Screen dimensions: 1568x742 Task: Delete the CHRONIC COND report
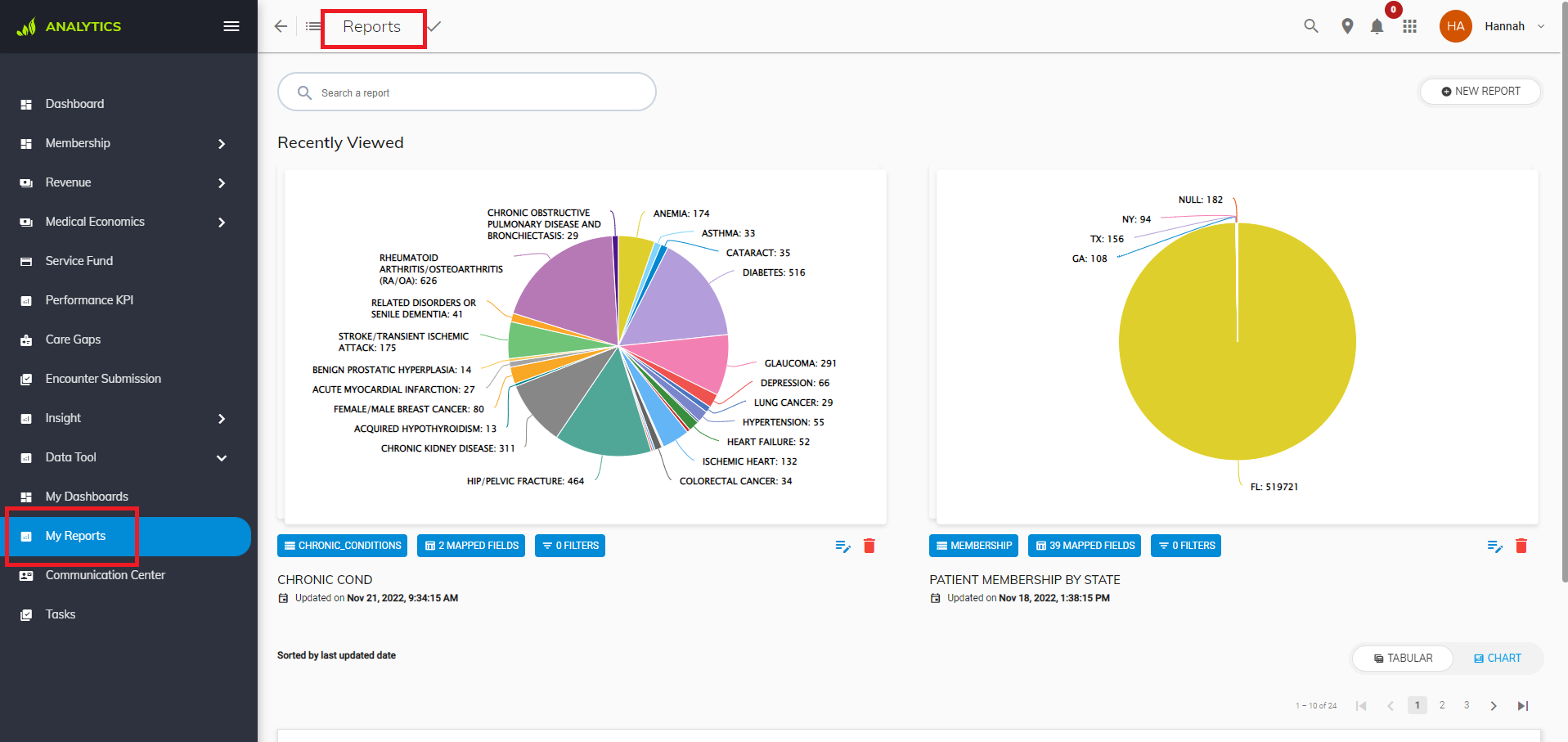[x=869, y=546]
